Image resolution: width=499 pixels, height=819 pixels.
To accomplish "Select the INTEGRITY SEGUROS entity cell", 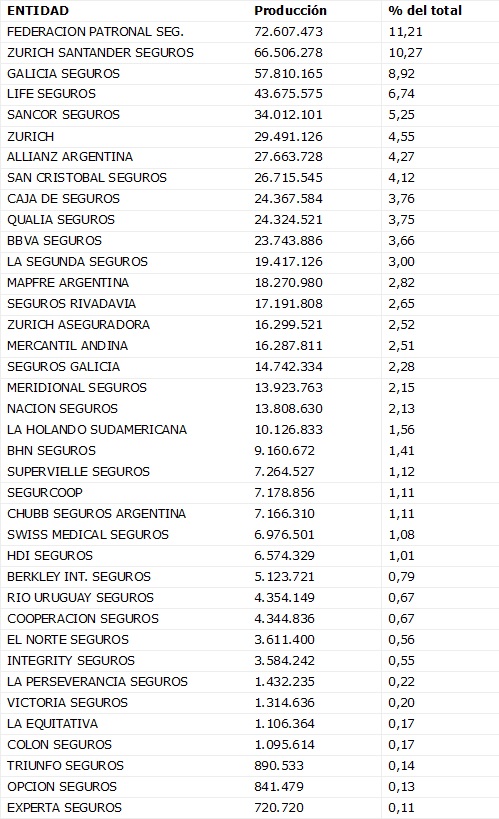I will (x=71, y=661).
